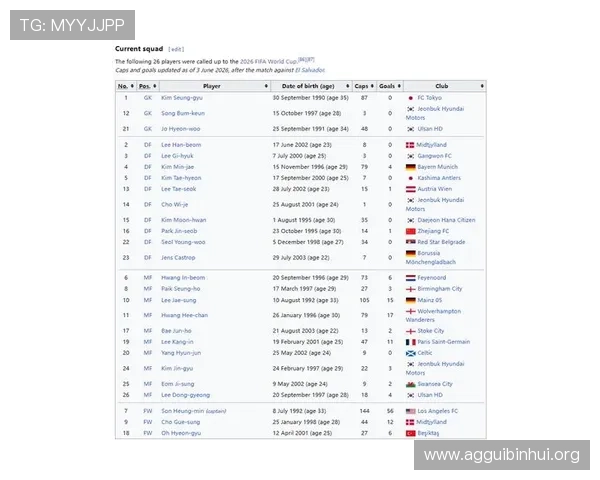Screen dimensions: 600x480
Task: Click the China flag beside Zhejiang FC
Action: tap(411, 231)
